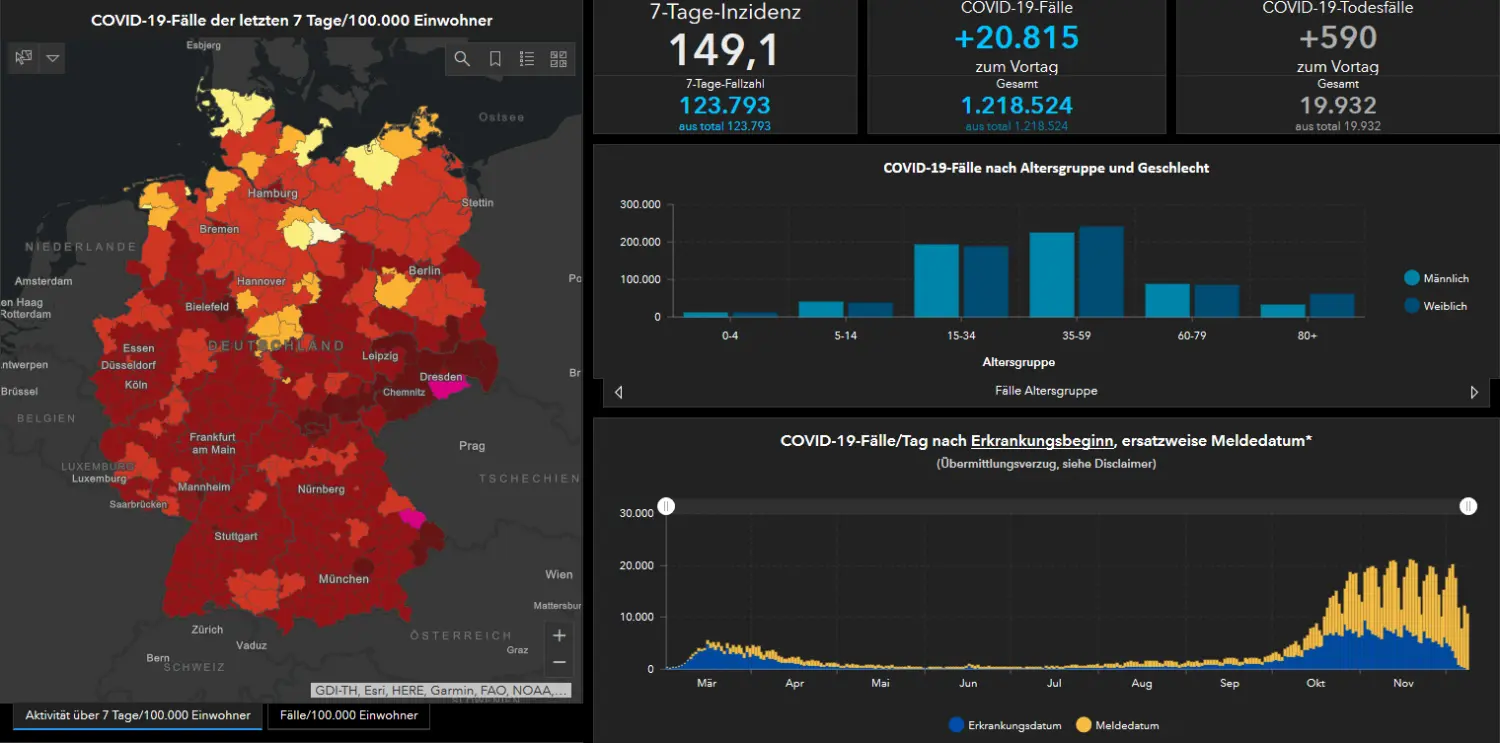Grab the left timeline range slider handle
The height and width of the screenshot is (743, 1500).
pyautogui.click(x=666, y=507)
